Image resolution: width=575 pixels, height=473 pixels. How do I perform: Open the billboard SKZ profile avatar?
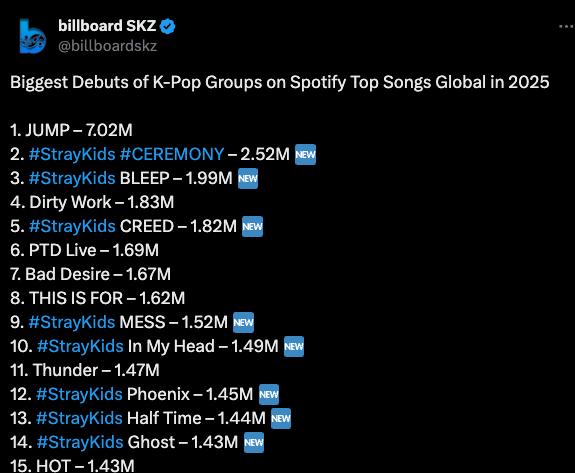click(33, 36)
